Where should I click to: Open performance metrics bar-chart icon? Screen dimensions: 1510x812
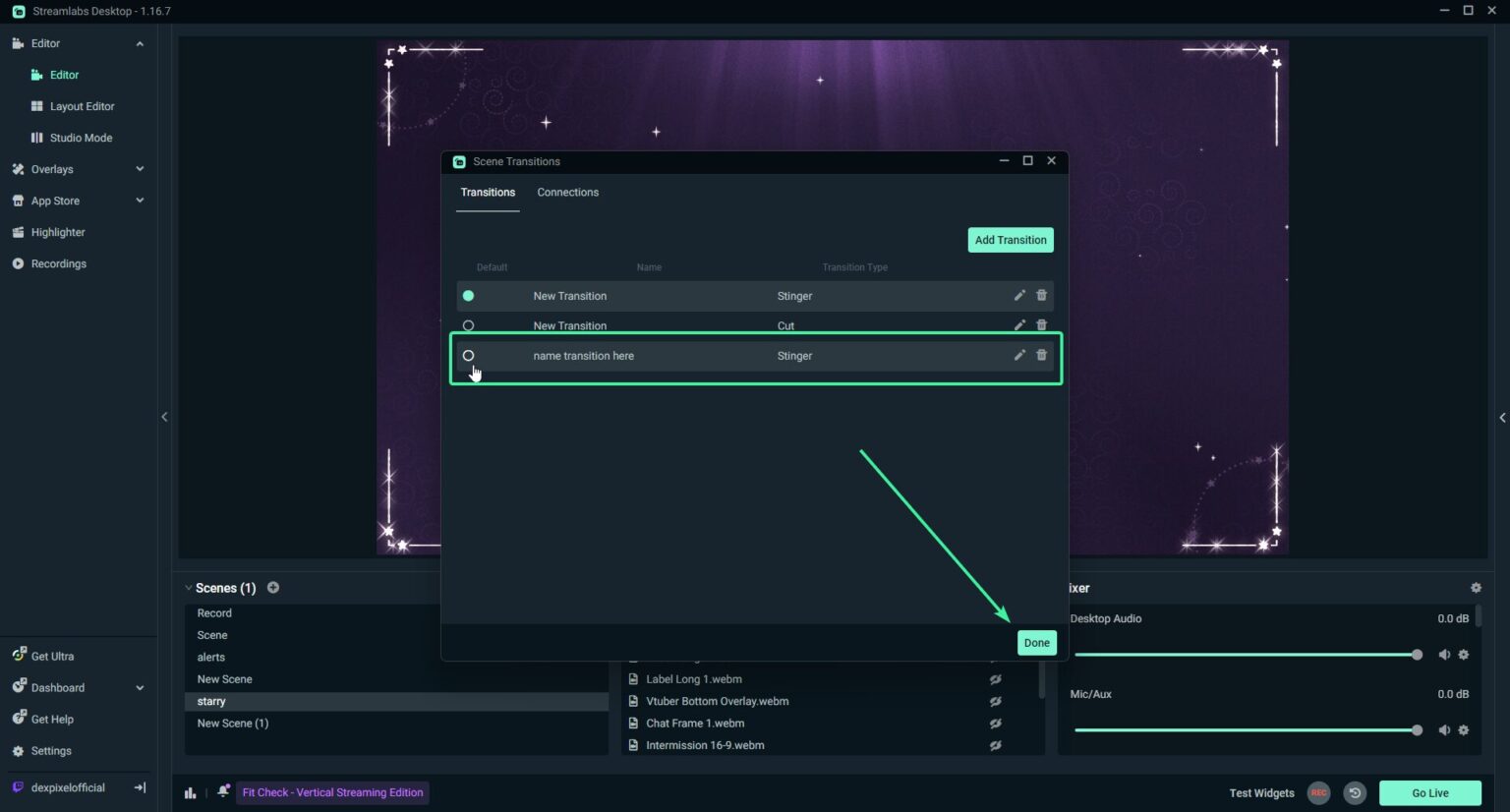coord(190,791)
